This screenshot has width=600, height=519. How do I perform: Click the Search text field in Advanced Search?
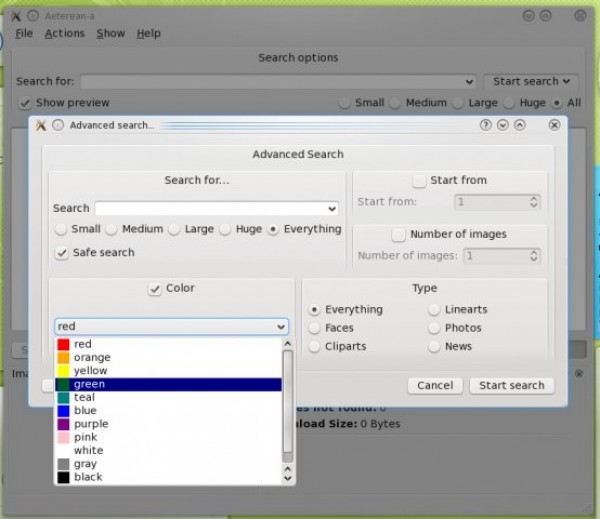208,209
